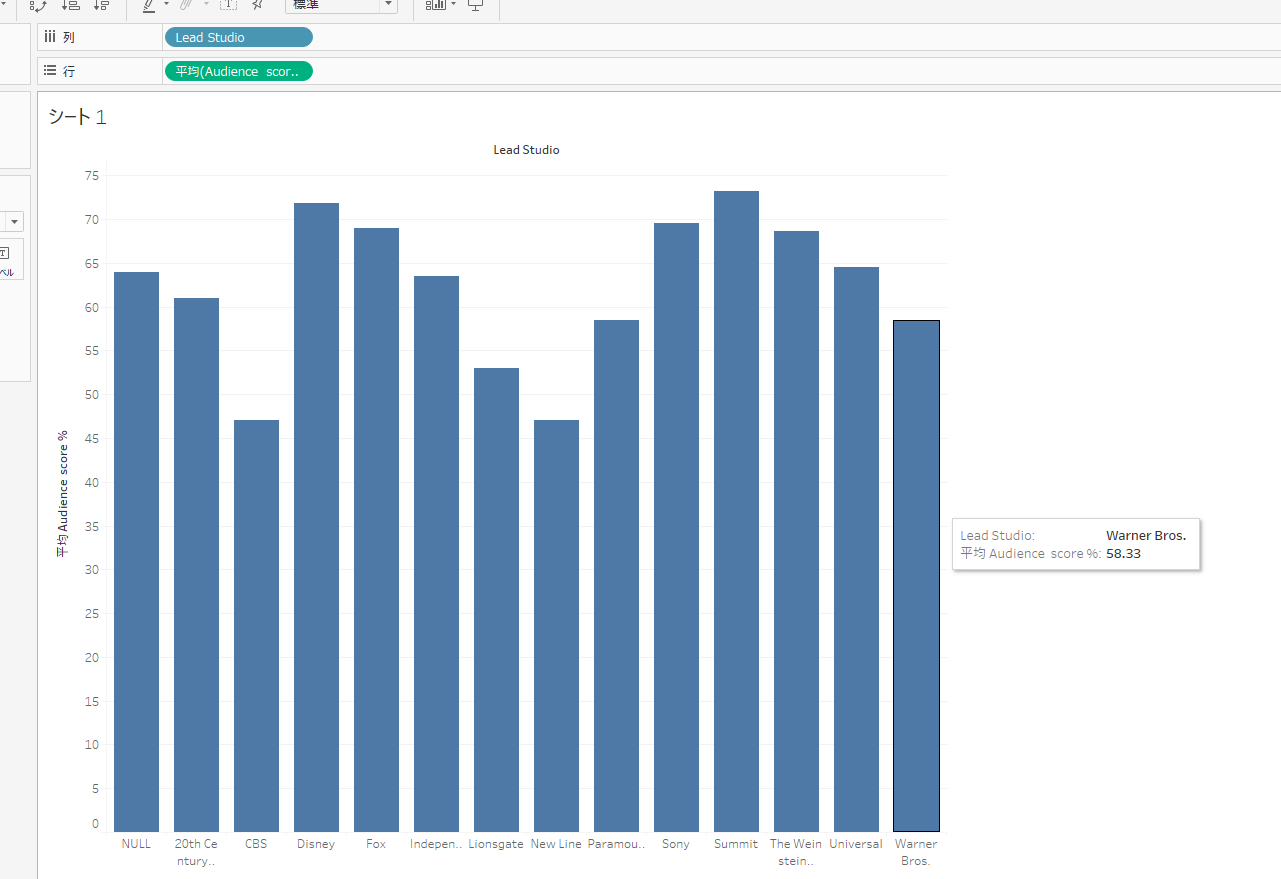1281x879 pixels.
Task: Select the Lead Studio pill on columns shelf
Action: point(238,37)
